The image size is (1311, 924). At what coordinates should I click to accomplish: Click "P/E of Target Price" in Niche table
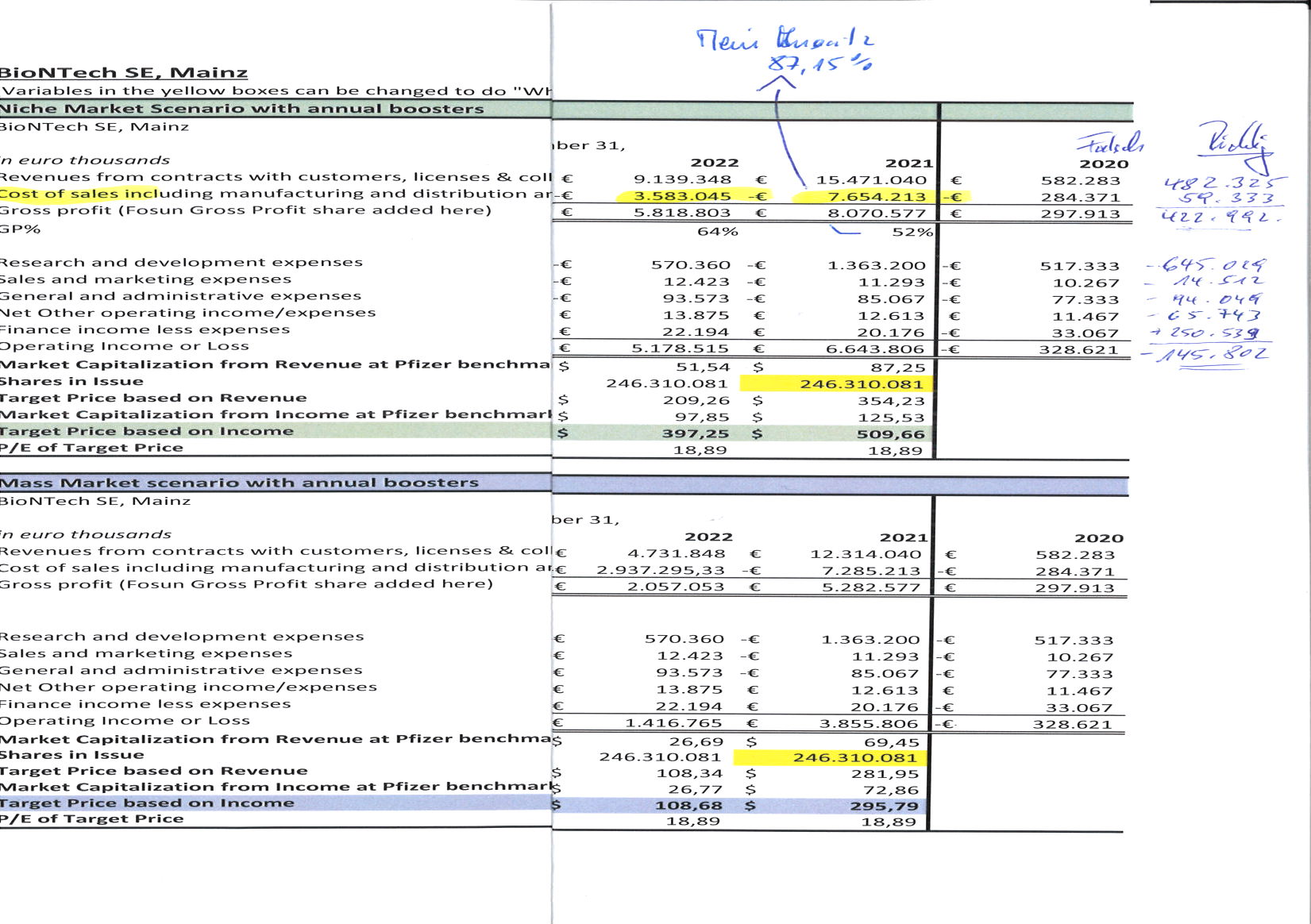(91, 448)
